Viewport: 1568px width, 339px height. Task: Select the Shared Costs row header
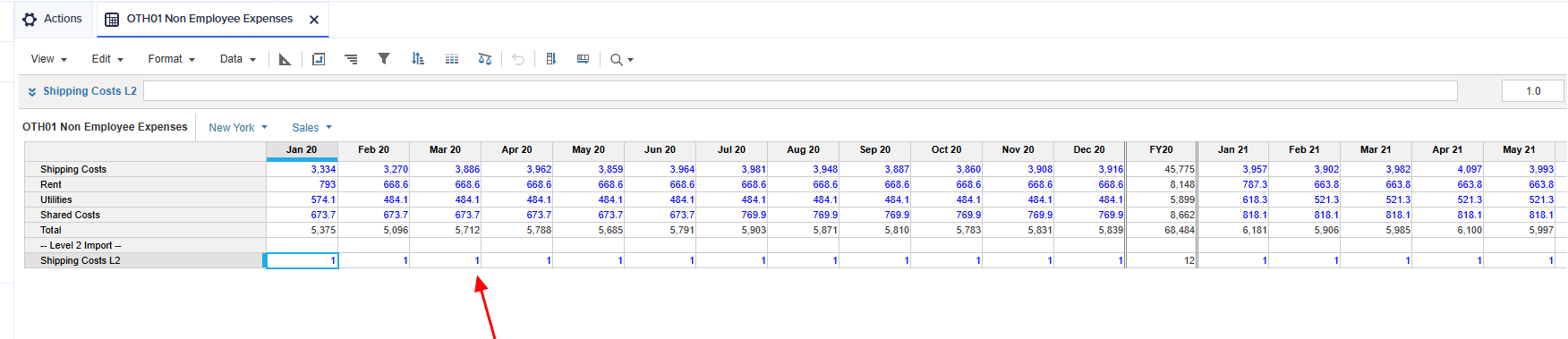tap(145, 215)
